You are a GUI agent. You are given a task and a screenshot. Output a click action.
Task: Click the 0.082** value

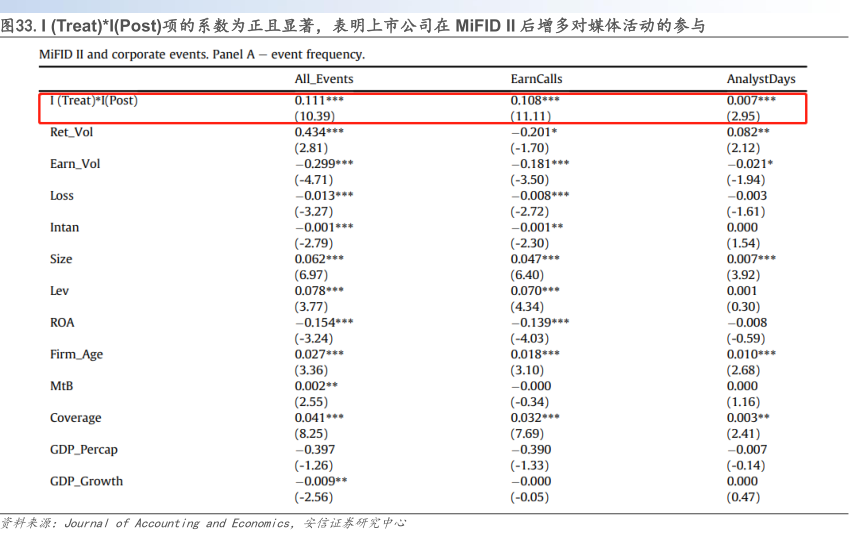[748, 132]
